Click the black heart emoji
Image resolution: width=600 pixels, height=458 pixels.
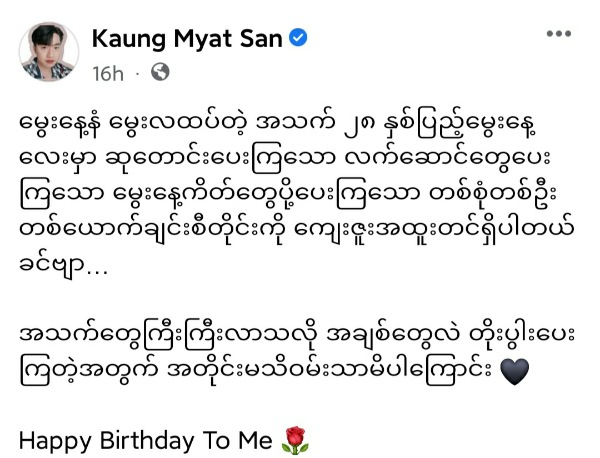[515, 371]
